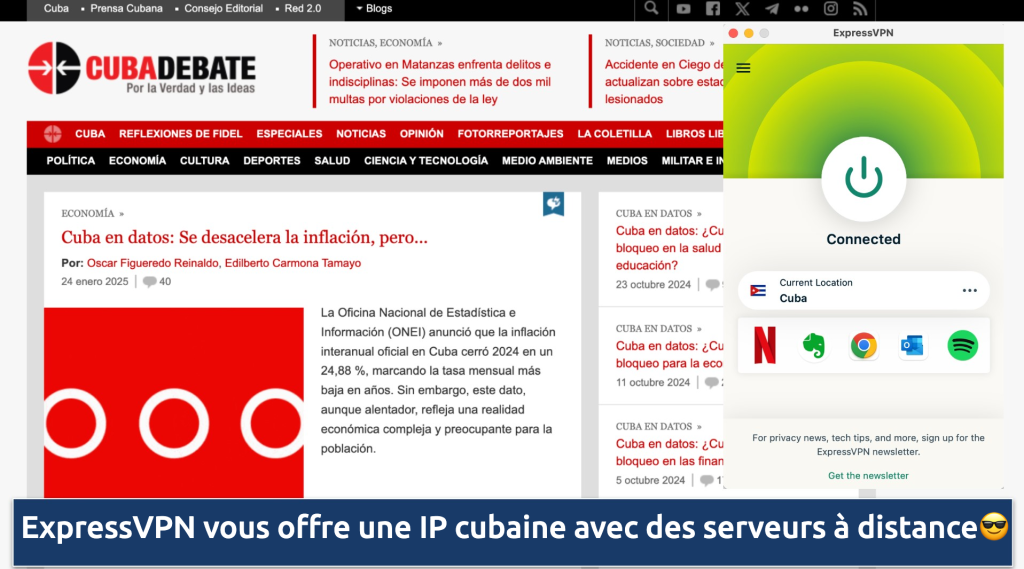
Task: Open Cubadebate Instagram icon
Action: (x=830, y=8)
